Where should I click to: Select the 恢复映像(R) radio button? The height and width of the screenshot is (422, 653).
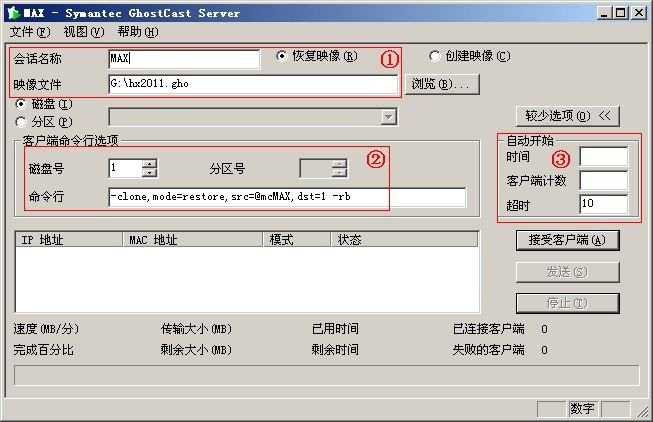[x=282, y=56]
